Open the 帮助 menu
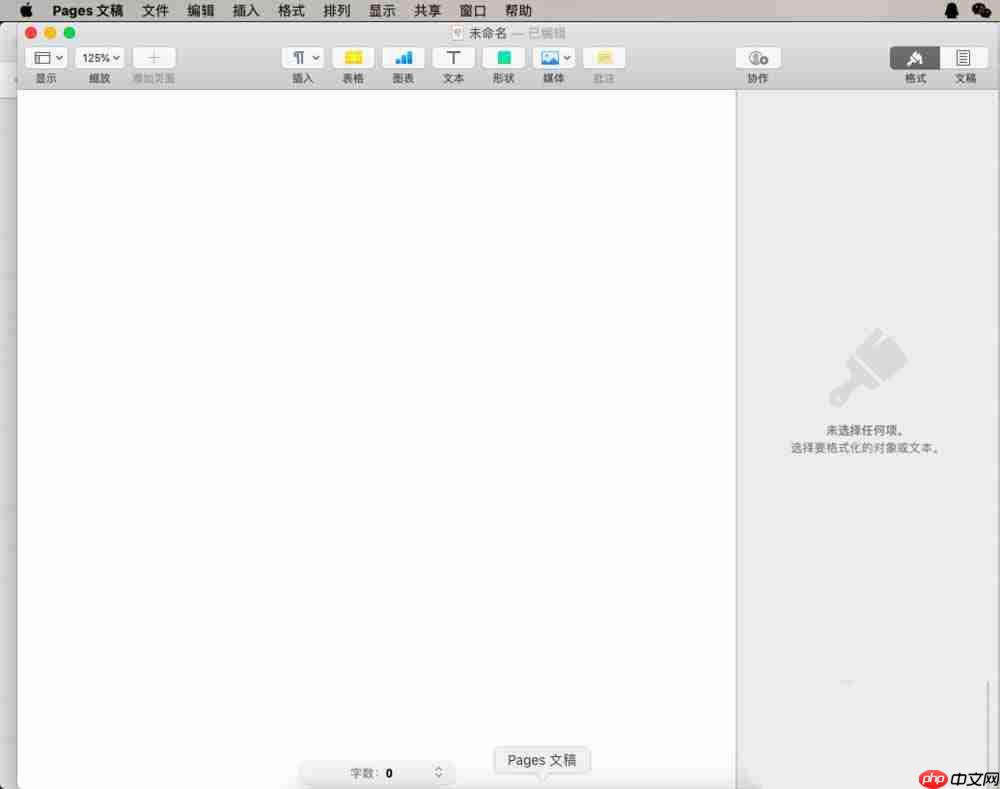 point(518,10)
